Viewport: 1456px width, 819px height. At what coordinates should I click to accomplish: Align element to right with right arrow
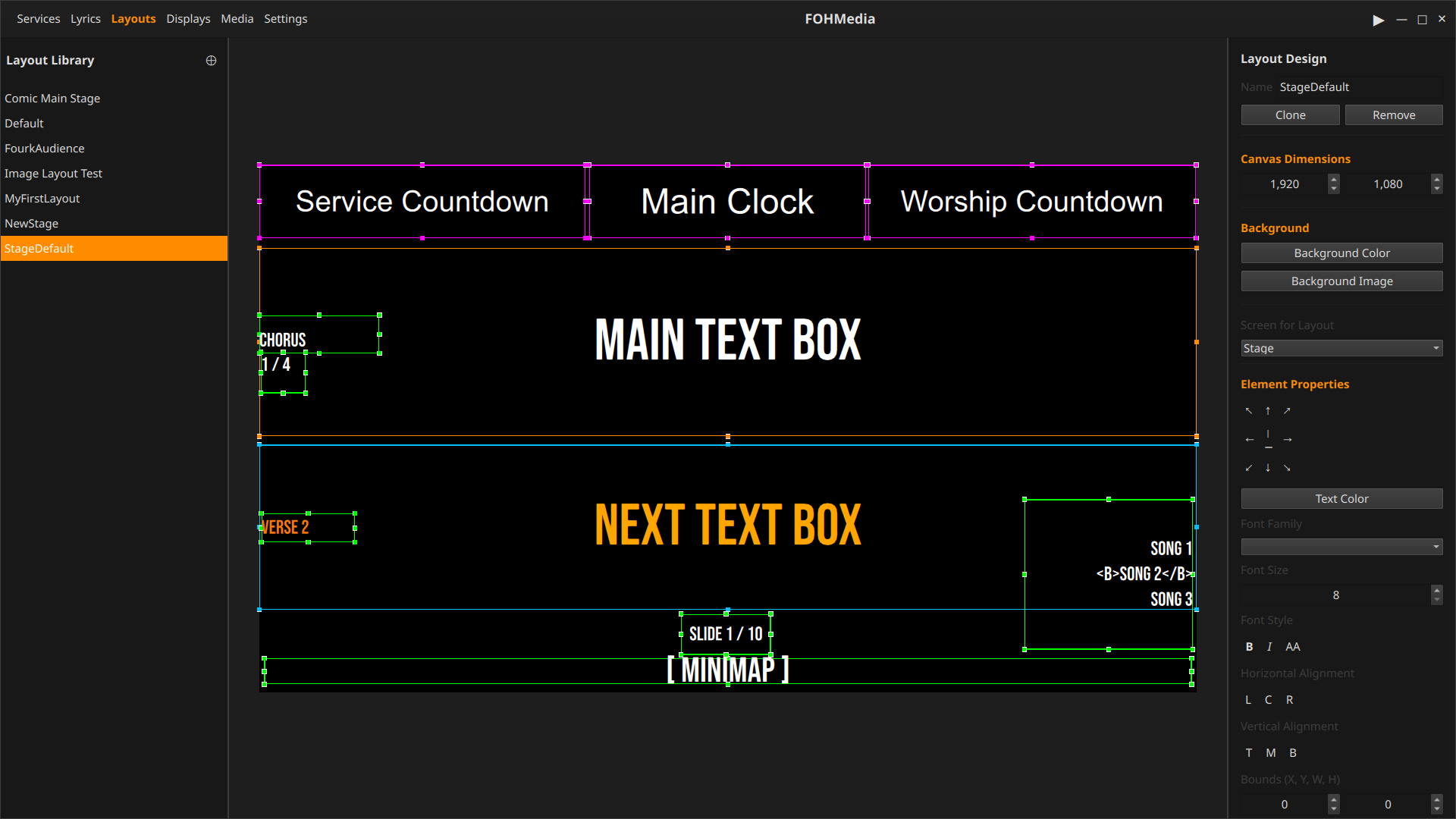[x=1288, y=440]
